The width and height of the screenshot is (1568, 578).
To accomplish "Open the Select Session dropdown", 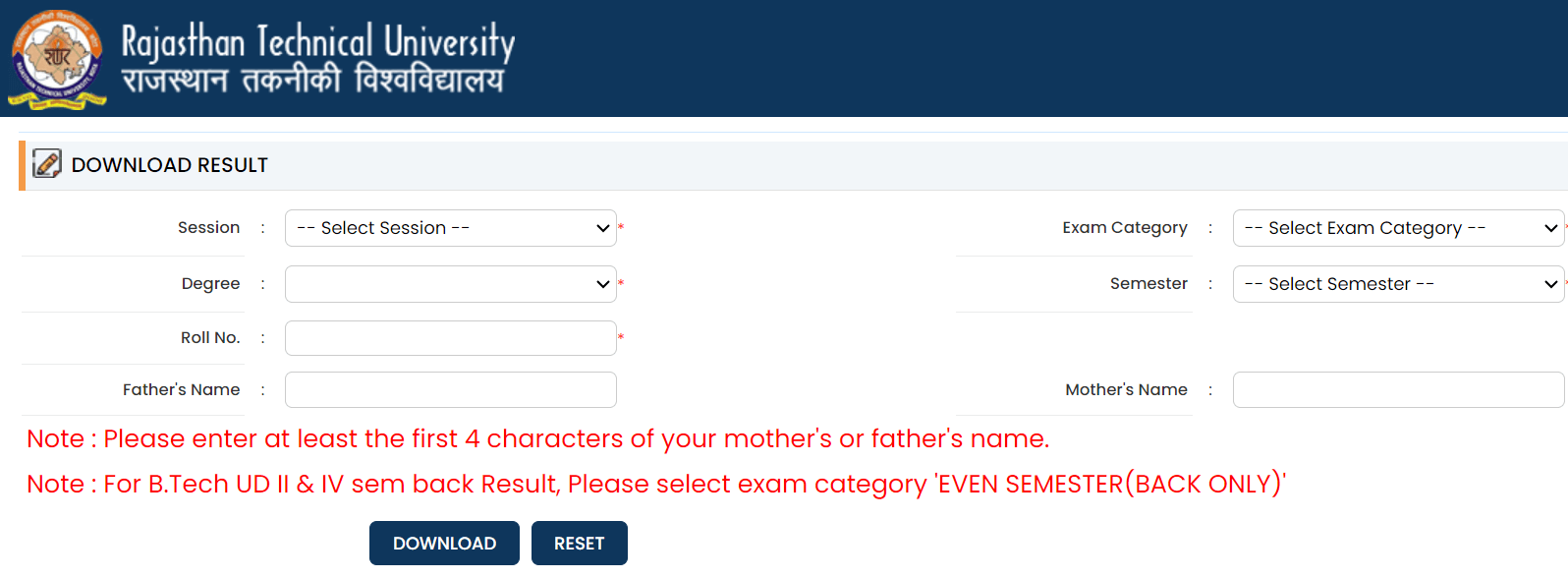I will [x=451, y=228].
